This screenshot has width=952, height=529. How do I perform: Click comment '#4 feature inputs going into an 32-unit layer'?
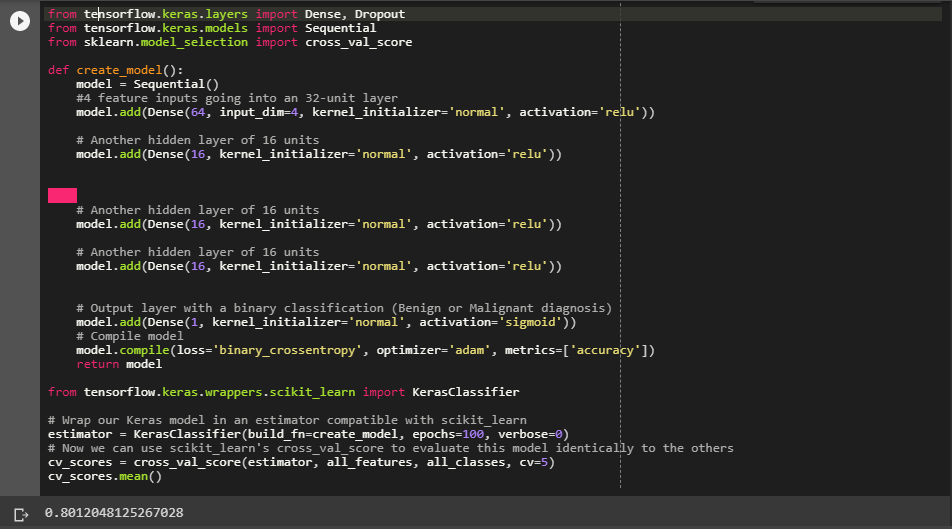click(x=237, y=98)
